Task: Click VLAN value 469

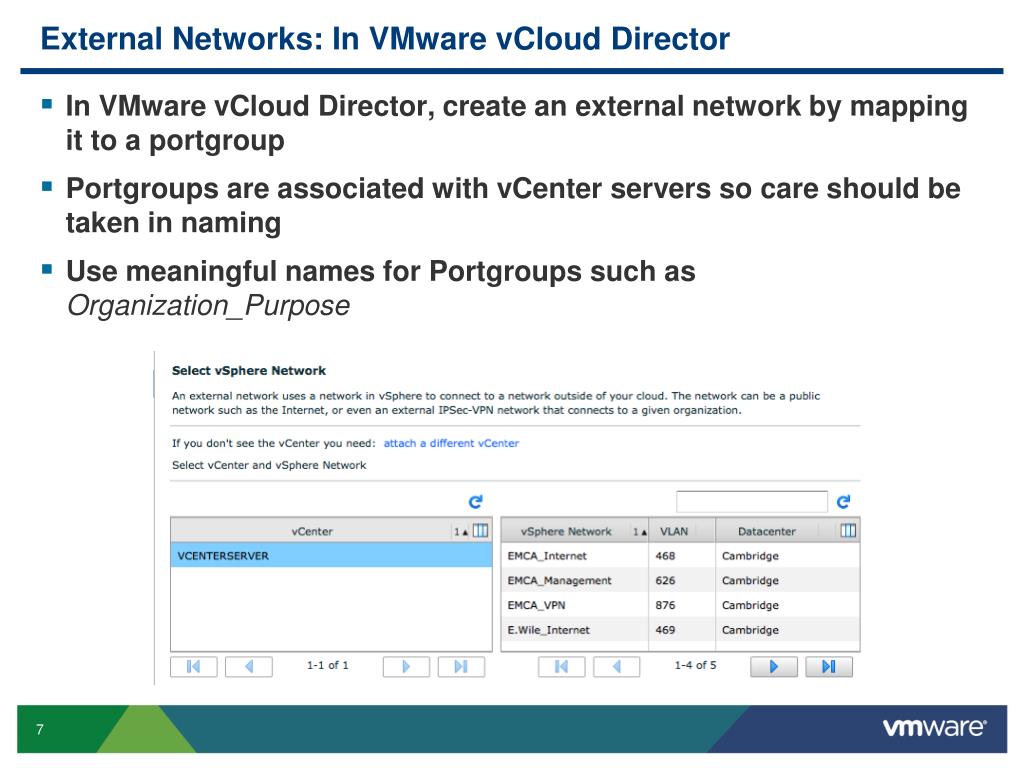Action: pyautogui.click(x=665, y=630)
